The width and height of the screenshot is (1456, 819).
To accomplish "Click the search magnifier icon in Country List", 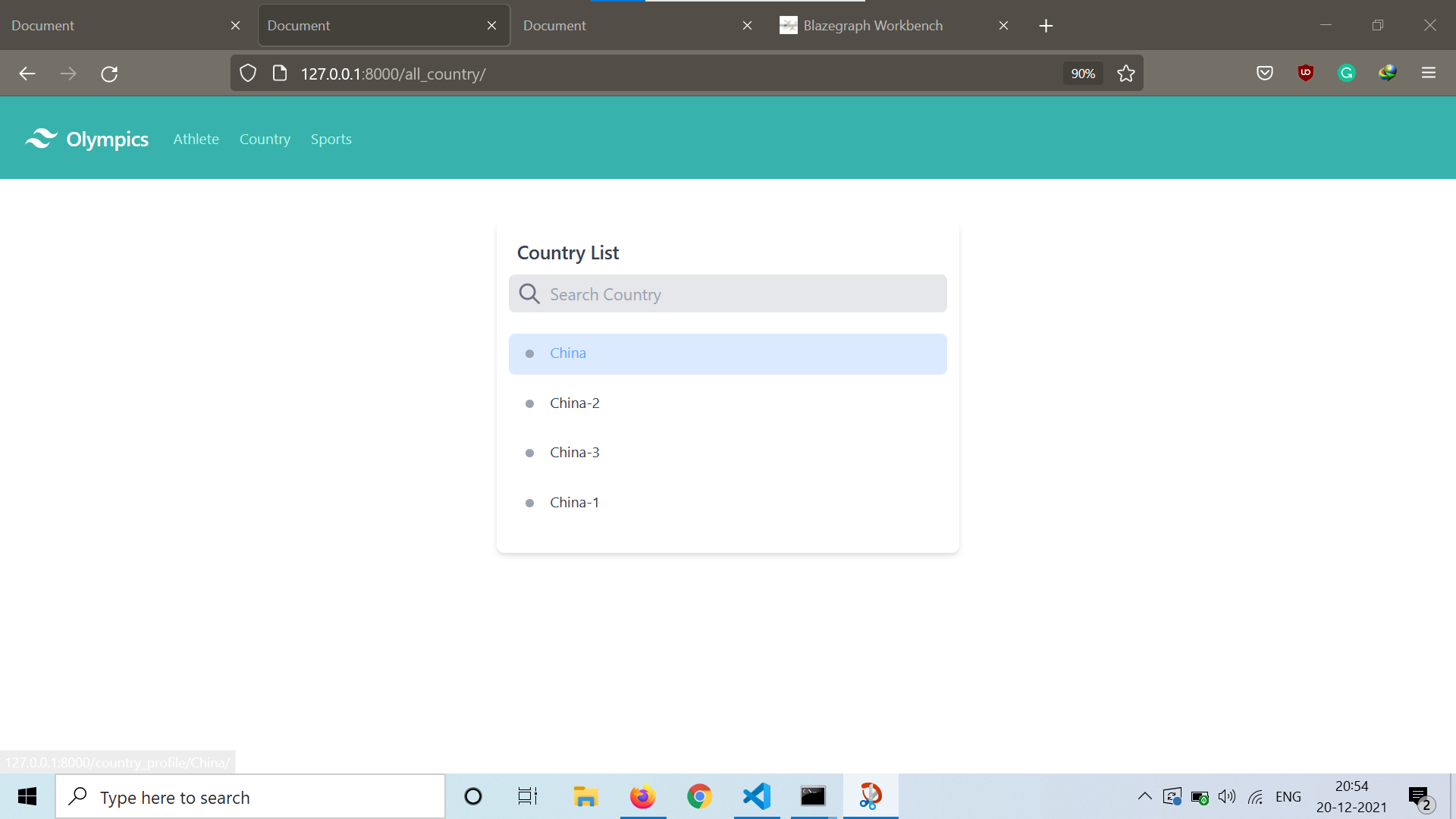I will click(x=530, y=293).
